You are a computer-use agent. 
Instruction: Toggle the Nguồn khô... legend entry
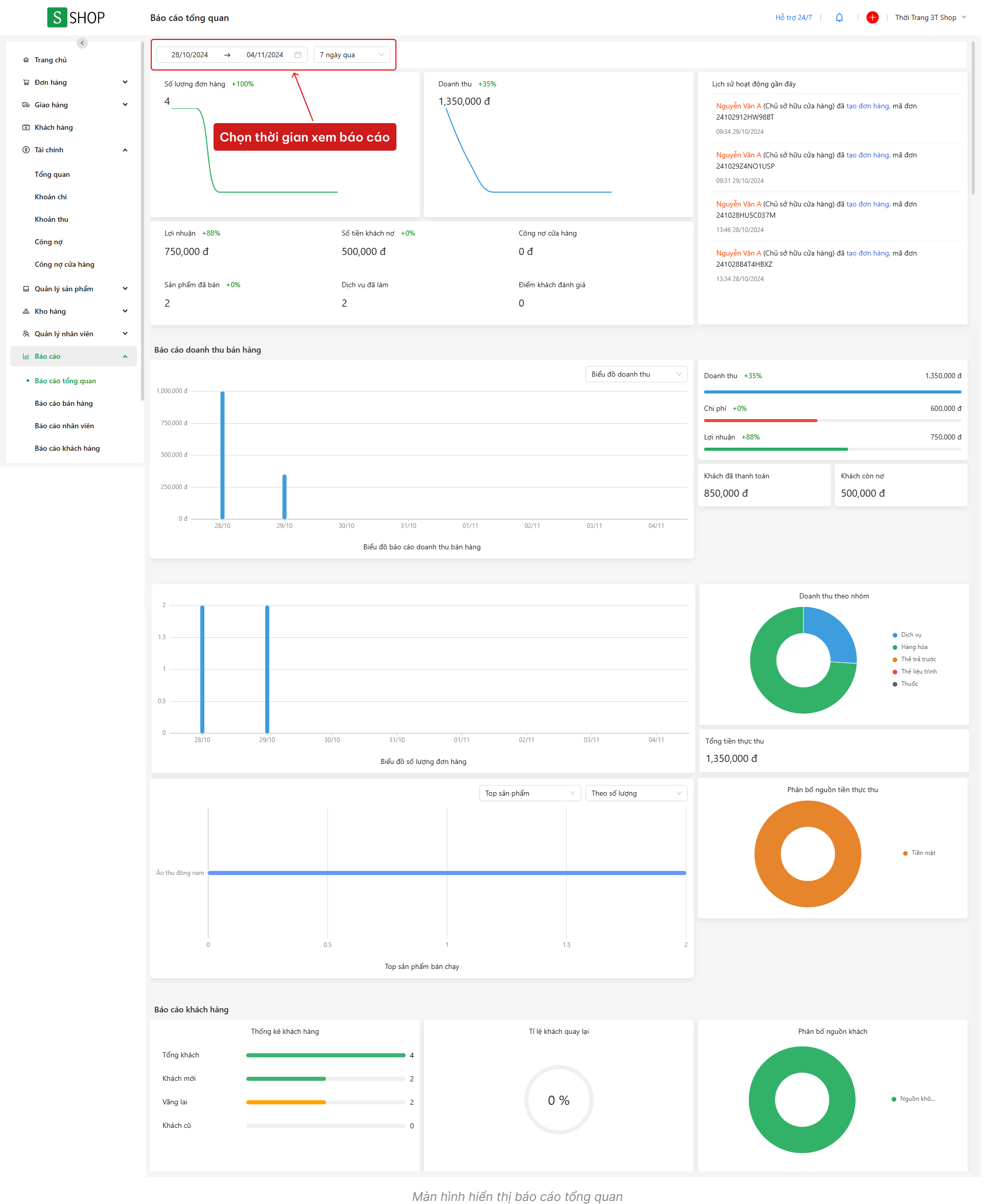click(913, 1099)
